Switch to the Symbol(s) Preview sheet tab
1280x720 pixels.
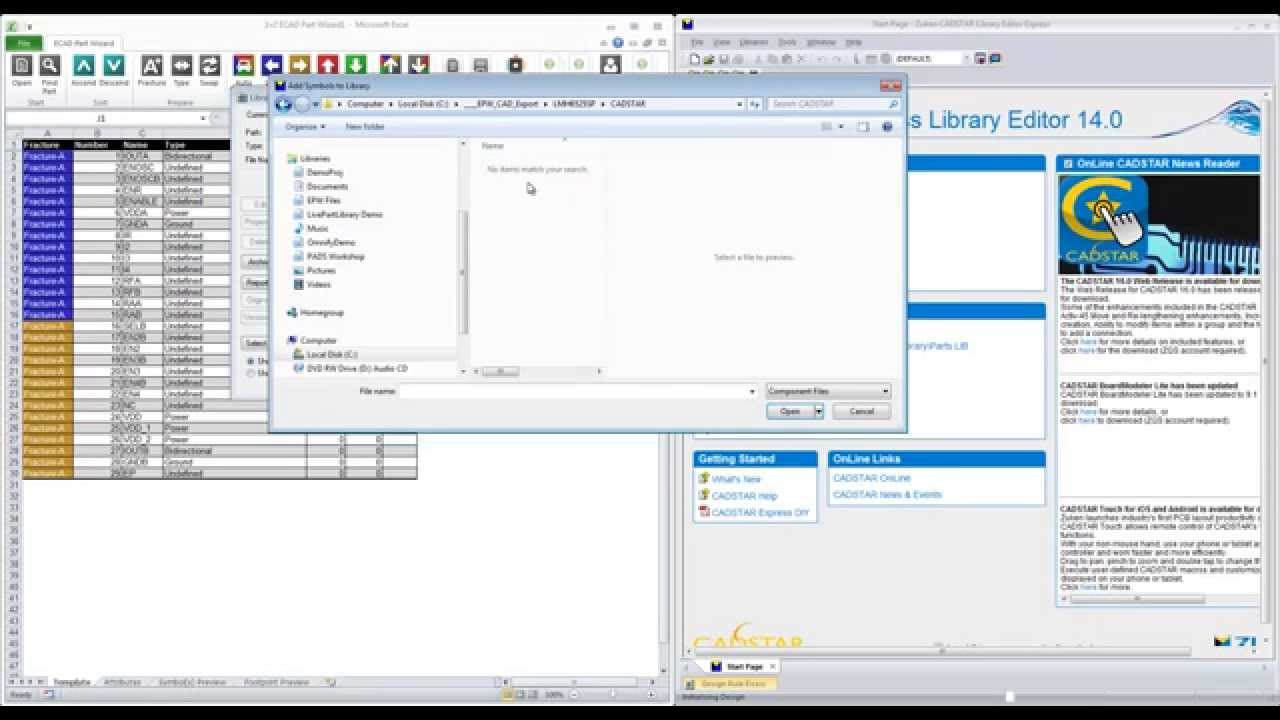192,682
